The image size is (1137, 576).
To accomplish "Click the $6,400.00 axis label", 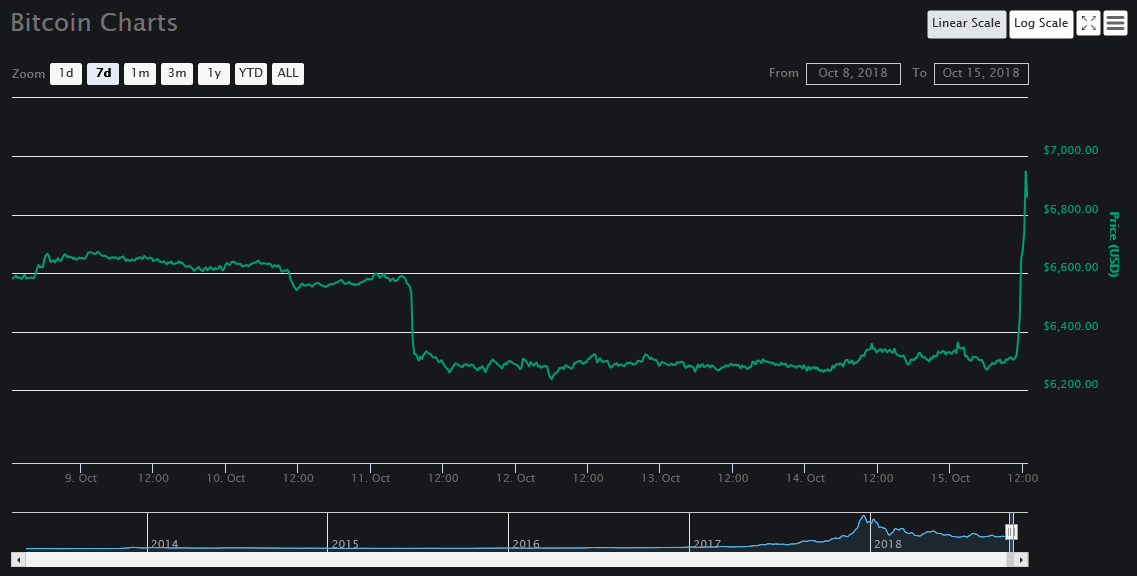I will (x=1070, y=326).
